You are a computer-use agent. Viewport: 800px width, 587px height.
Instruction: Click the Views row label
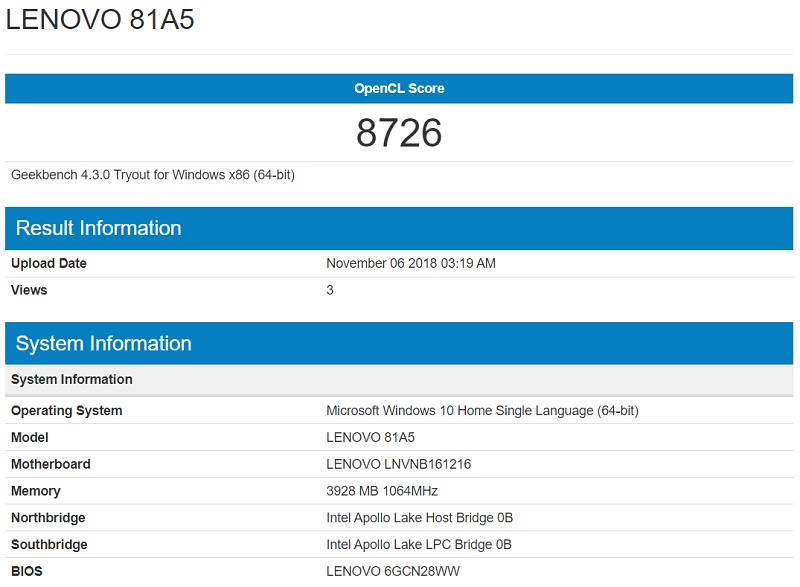coord(31,290)
